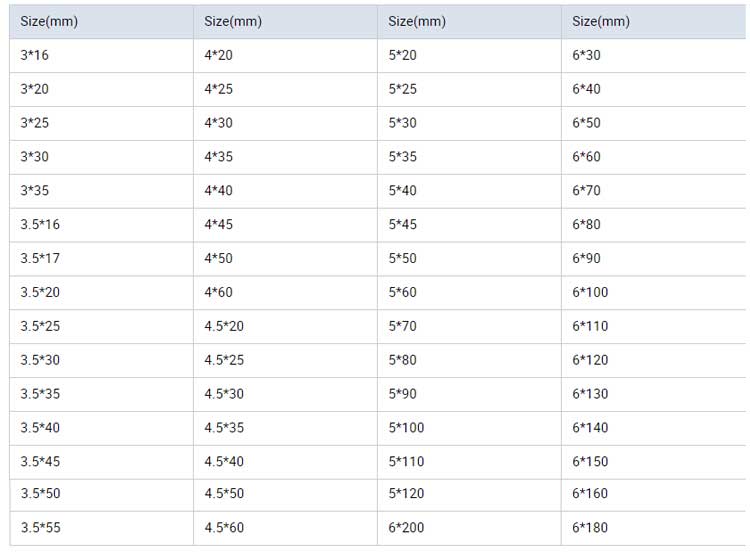Select the 3.5*40 cell
Screen dimensions: 750x553
coord(40,427)
